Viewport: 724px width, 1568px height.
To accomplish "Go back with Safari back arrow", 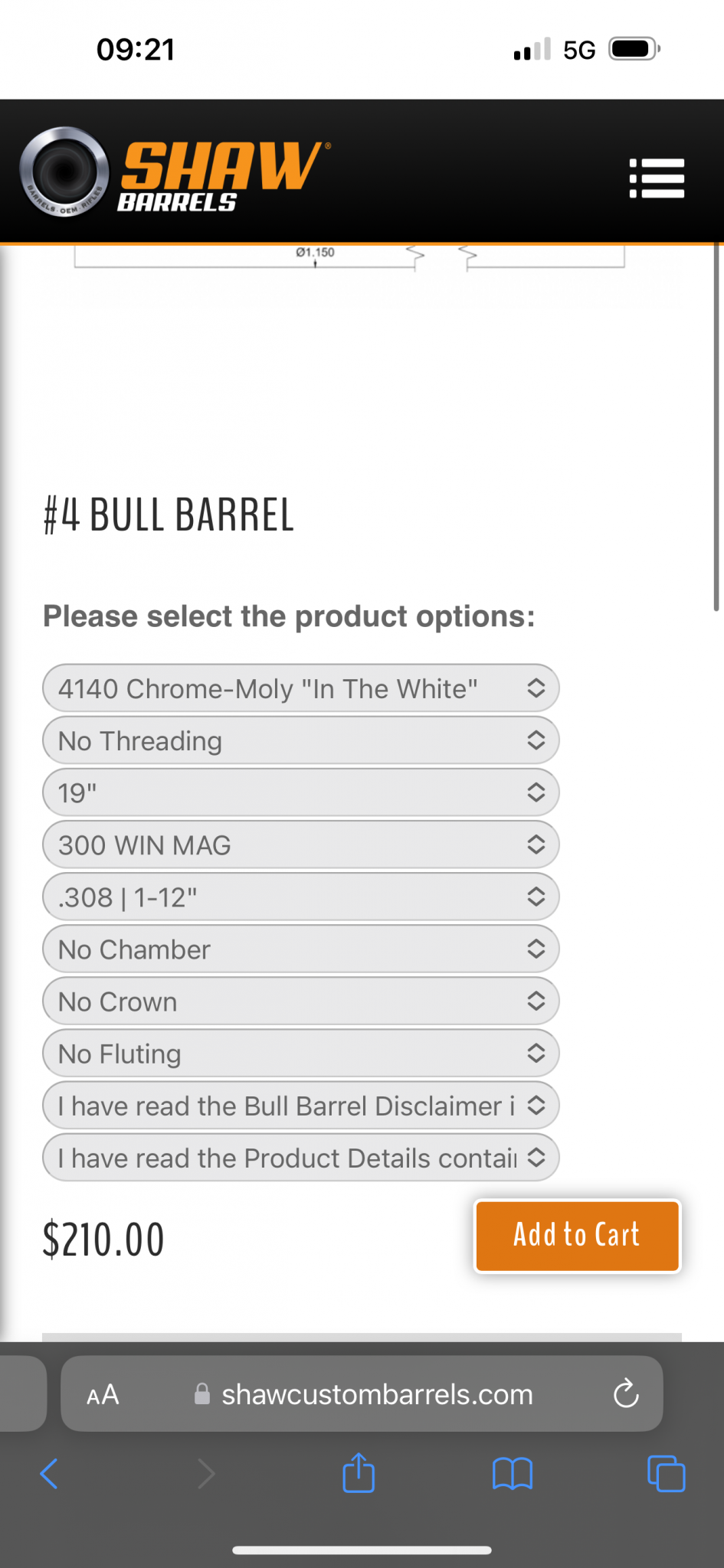I will (x=49, y=1473).
